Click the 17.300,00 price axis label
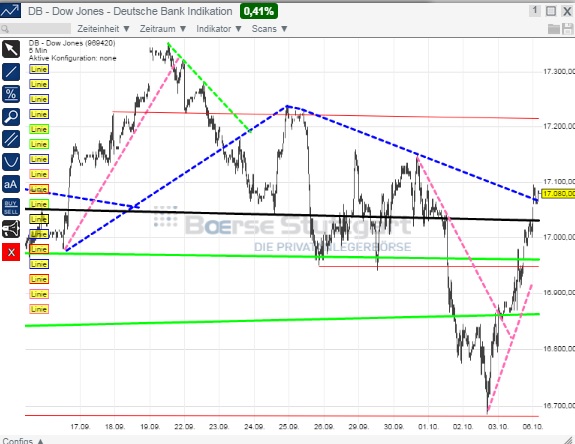This screenshot has width=575, height=444. pyautogui.click(x=558, y=71)
